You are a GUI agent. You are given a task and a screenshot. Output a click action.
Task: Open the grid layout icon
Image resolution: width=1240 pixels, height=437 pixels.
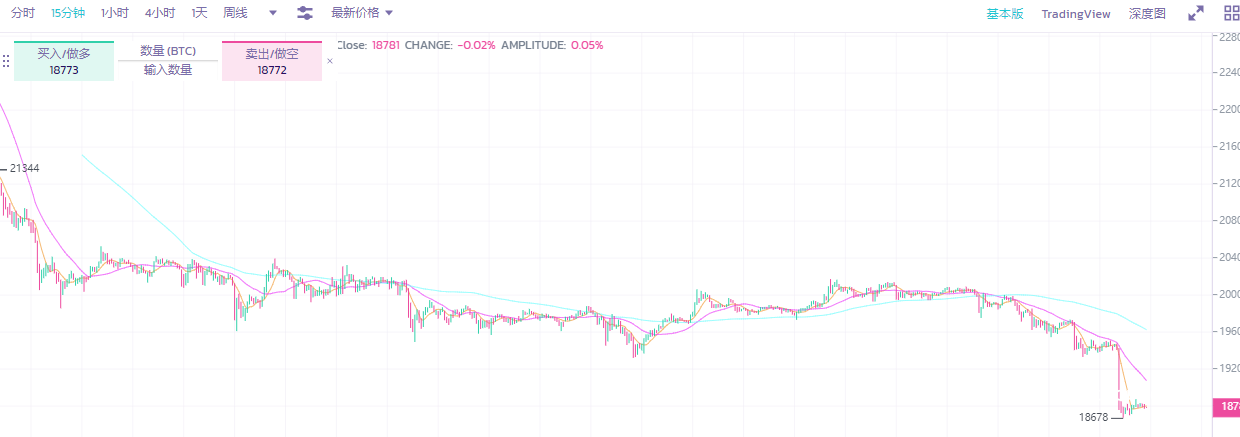pyautogui.click(x=1231, y=13)
